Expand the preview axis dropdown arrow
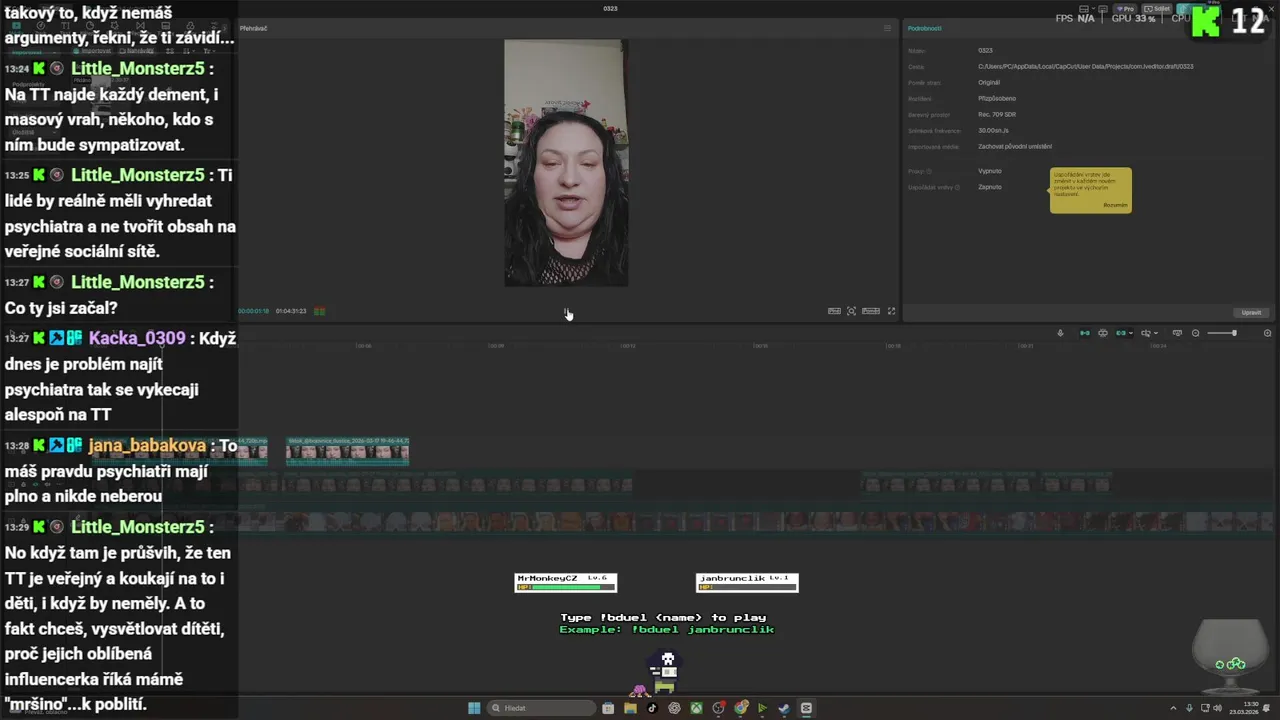 click(x=1156, y=333)
